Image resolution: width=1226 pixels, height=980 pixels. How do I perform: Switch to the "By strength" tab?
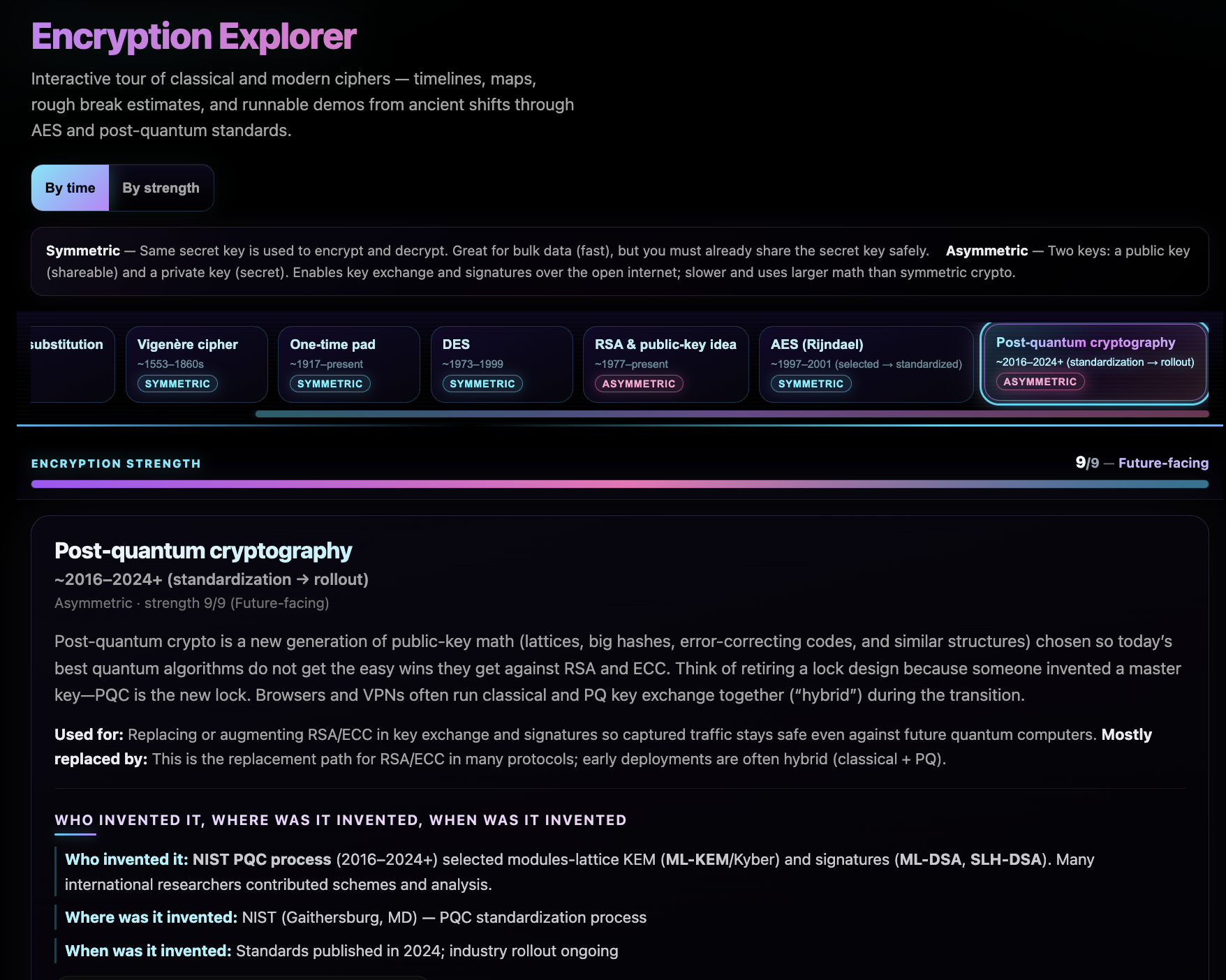(x=161, y=187)
